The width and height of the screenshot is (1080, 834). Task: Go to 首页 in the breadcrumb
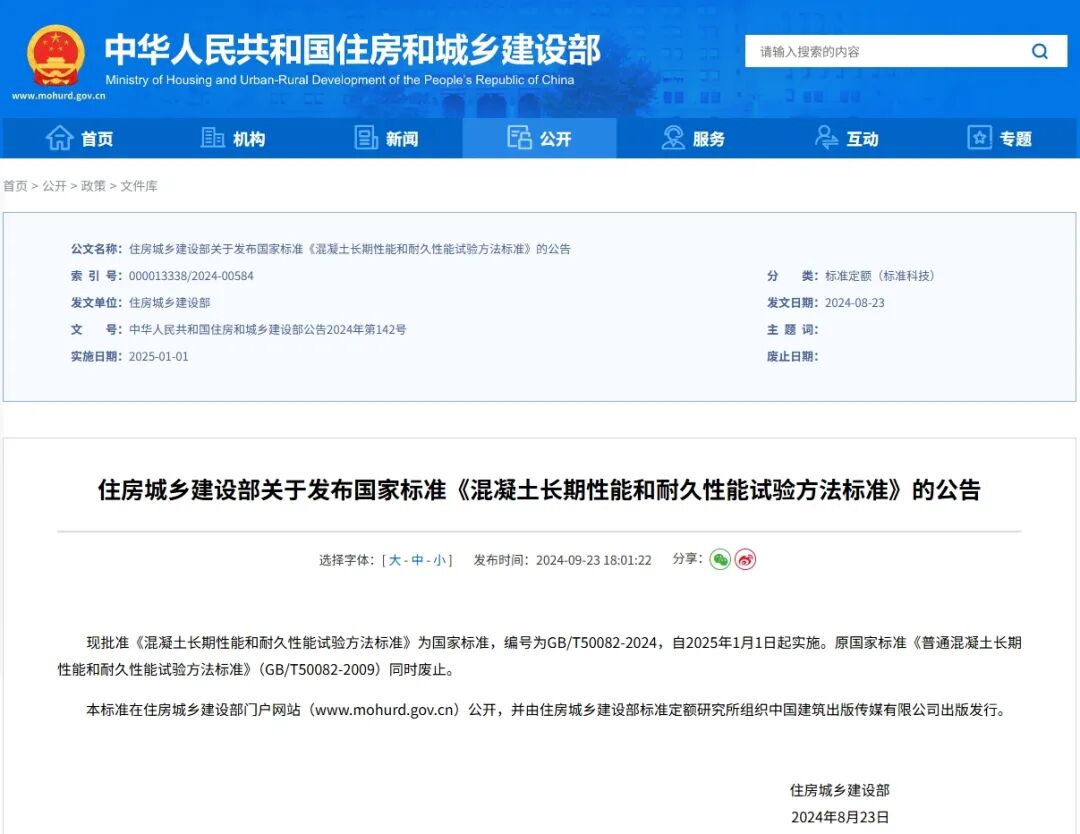[x=15, y=186]
